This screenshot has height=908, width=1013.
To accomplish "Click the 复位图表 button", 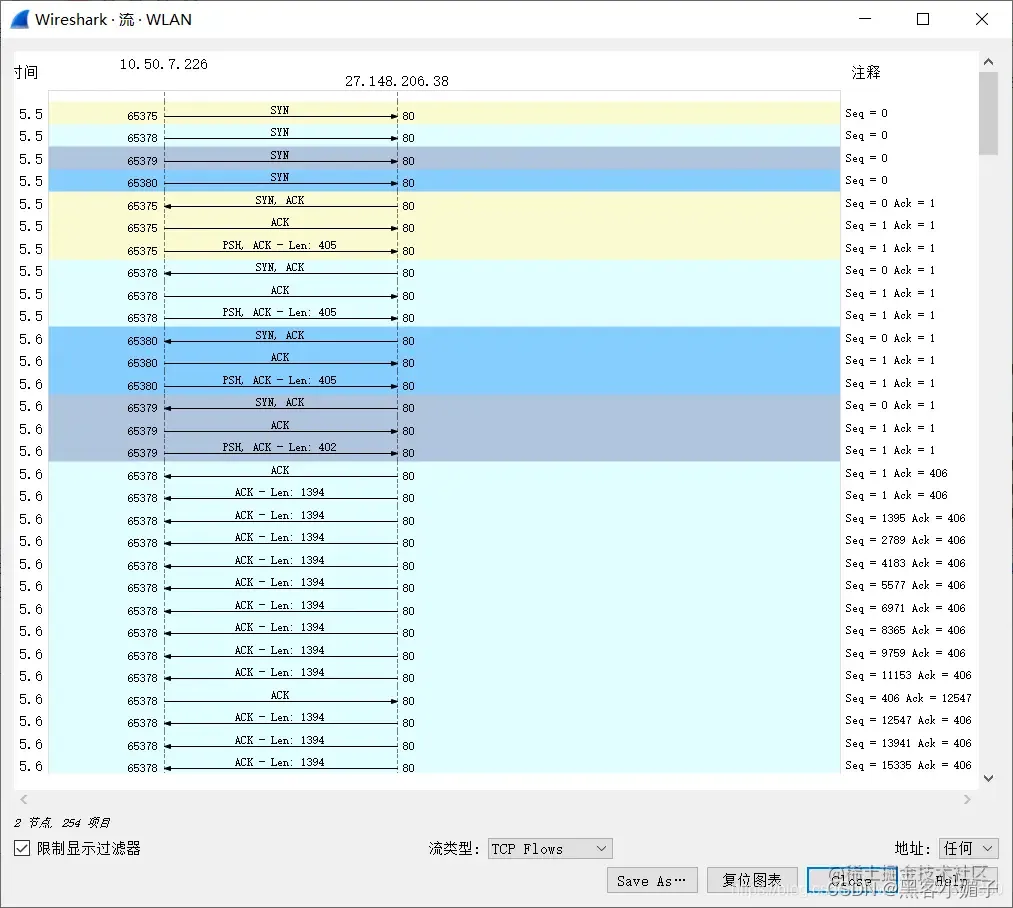I will pyautogui.click(x=752, y=880).
